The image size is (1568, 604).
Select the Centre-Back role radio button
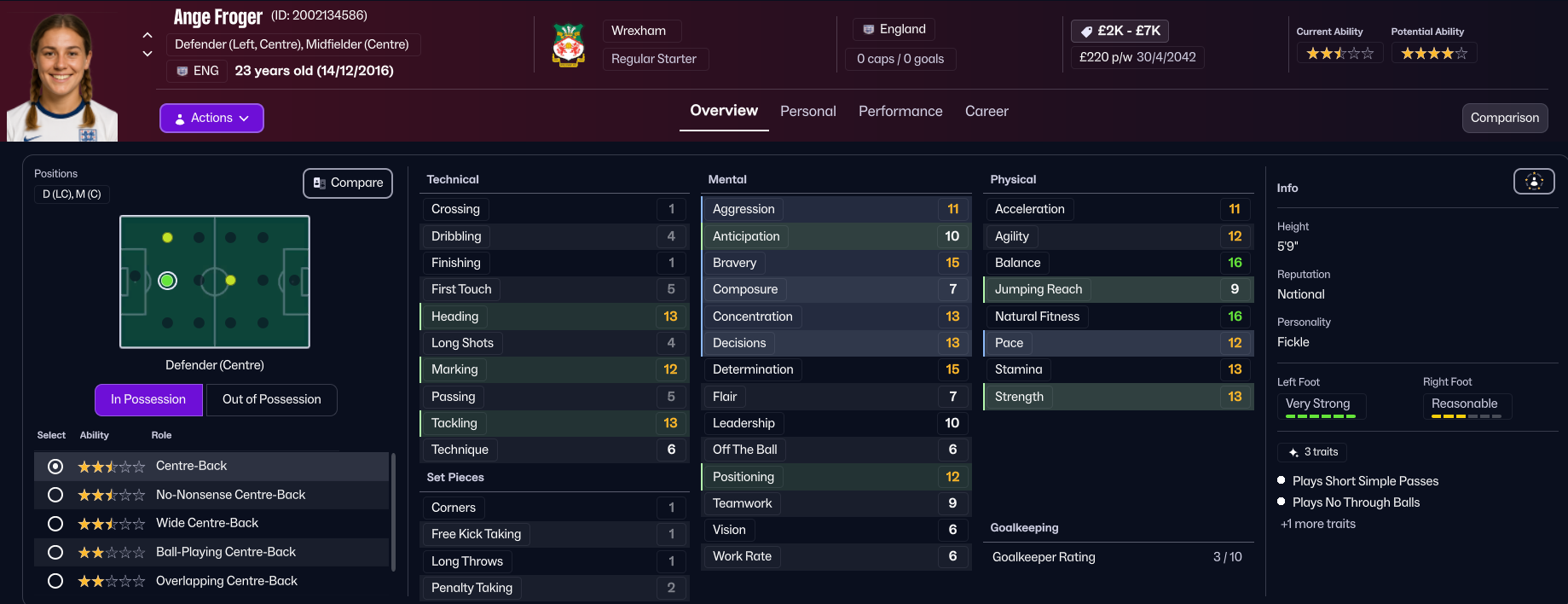tap(55, 467)
